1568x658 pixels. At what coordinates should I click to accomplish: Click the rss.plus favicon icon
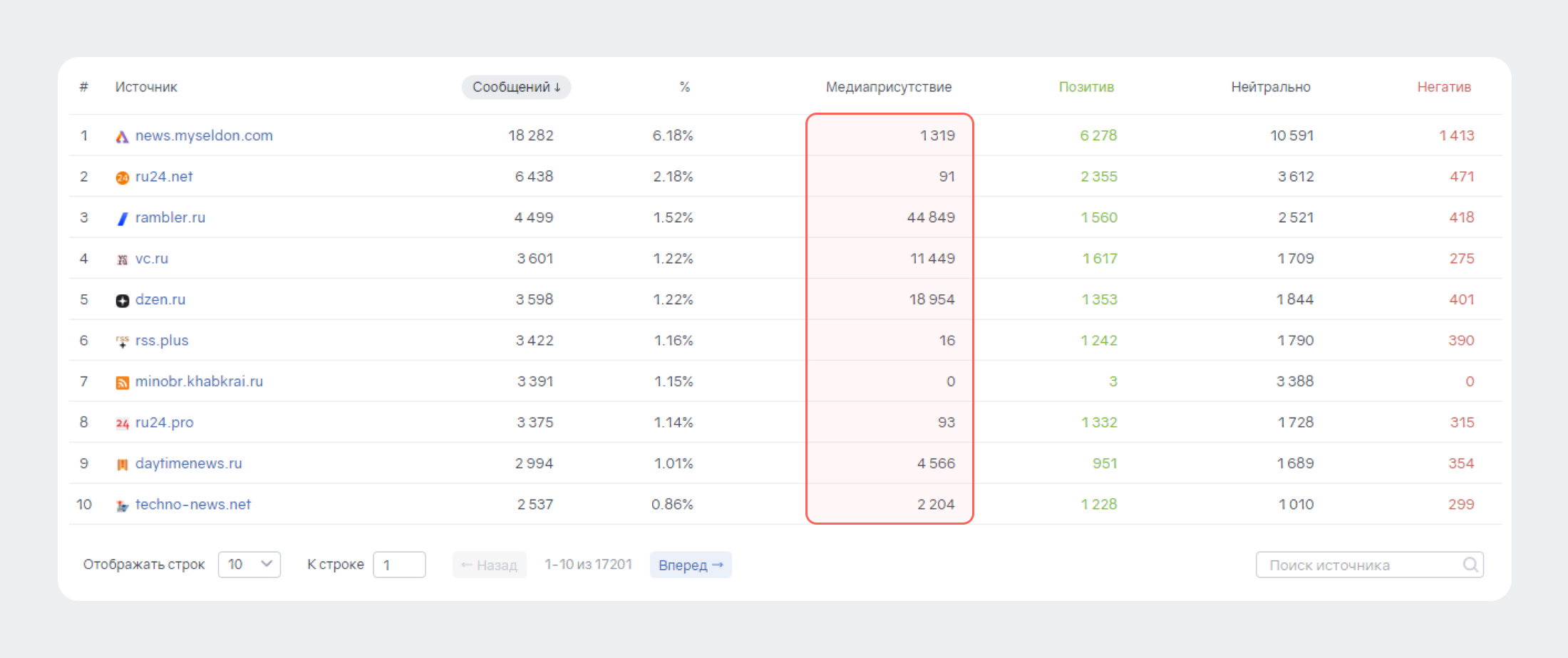pos(123,341)
